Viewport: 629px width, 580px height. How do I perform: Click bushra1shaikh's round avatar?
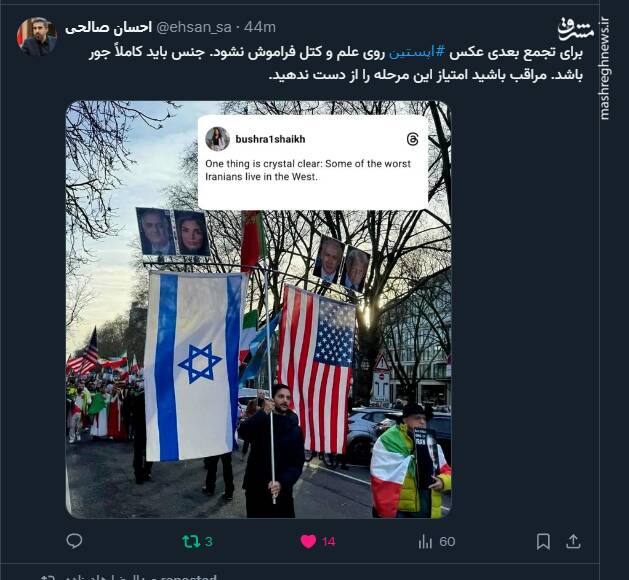point(217,139)
